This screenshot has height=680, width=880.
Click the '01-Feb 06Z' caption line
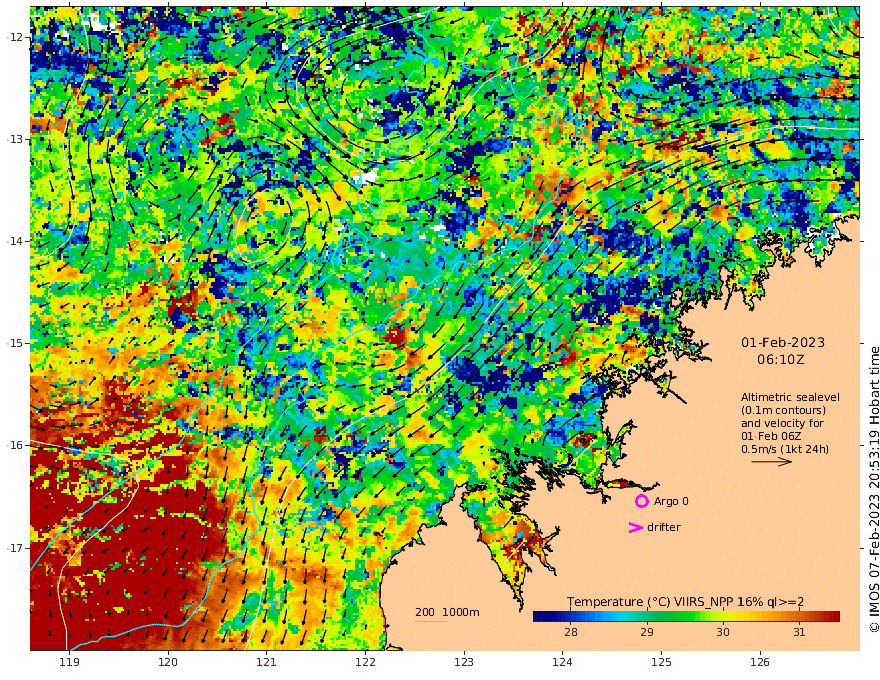pyautogui.click(x=771, y=436)
